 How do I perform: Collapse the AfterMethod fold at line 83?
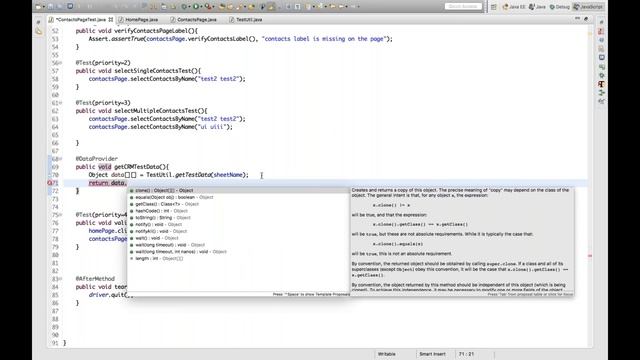coord(61,279)
